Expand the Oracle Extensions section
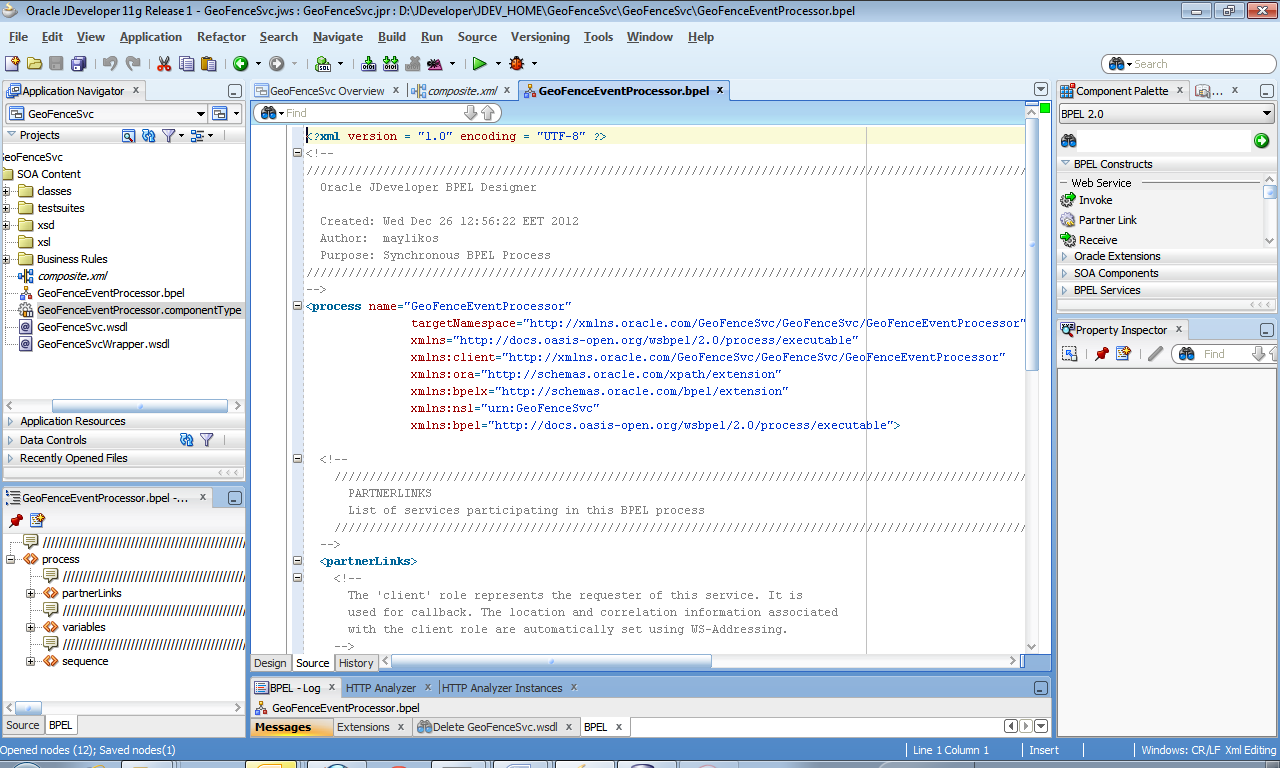The height and width of the screenshot is (768, 1280). coord(1066,256)
